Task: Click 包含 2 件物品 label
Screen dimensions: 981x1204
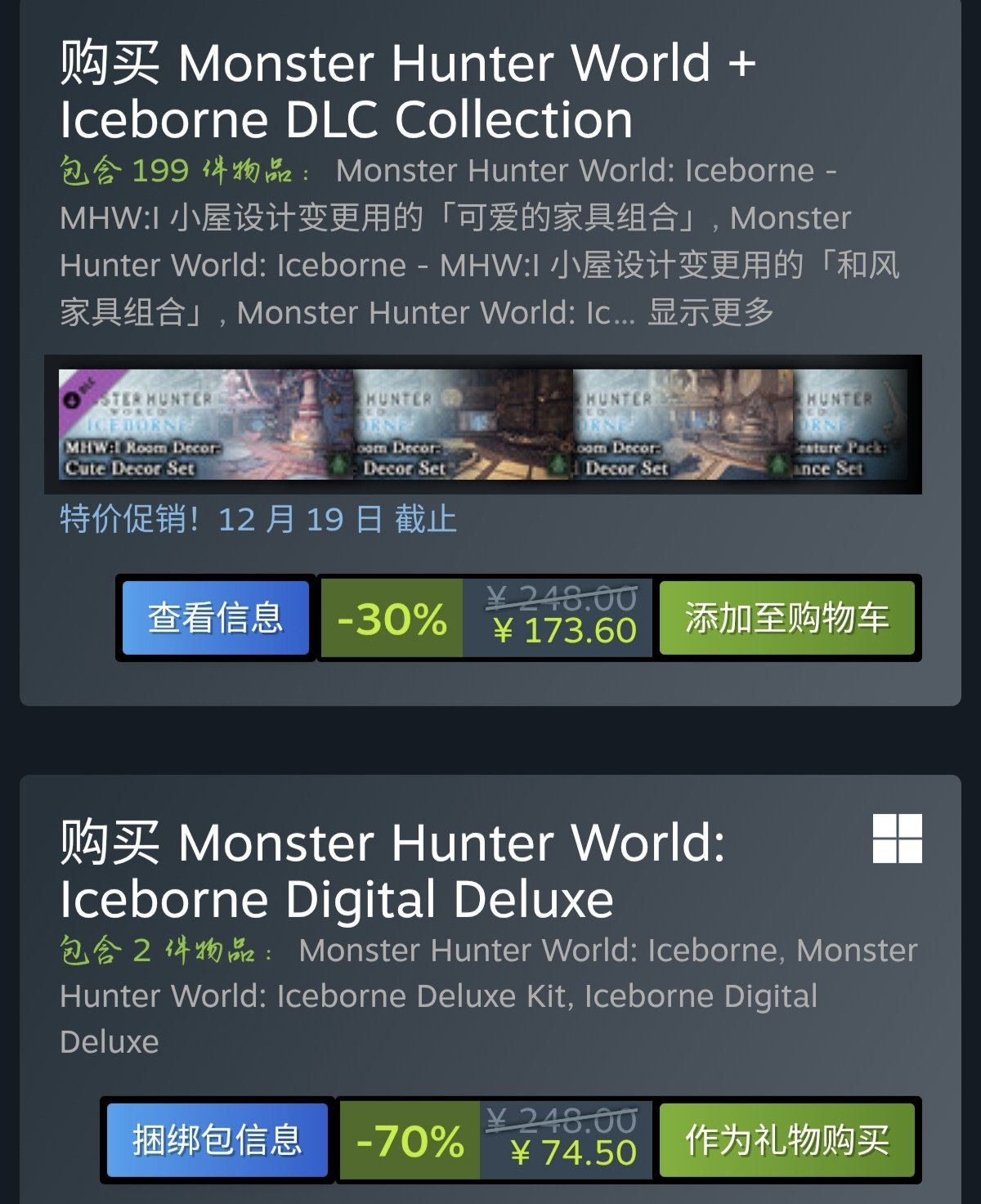Action: 166,951
